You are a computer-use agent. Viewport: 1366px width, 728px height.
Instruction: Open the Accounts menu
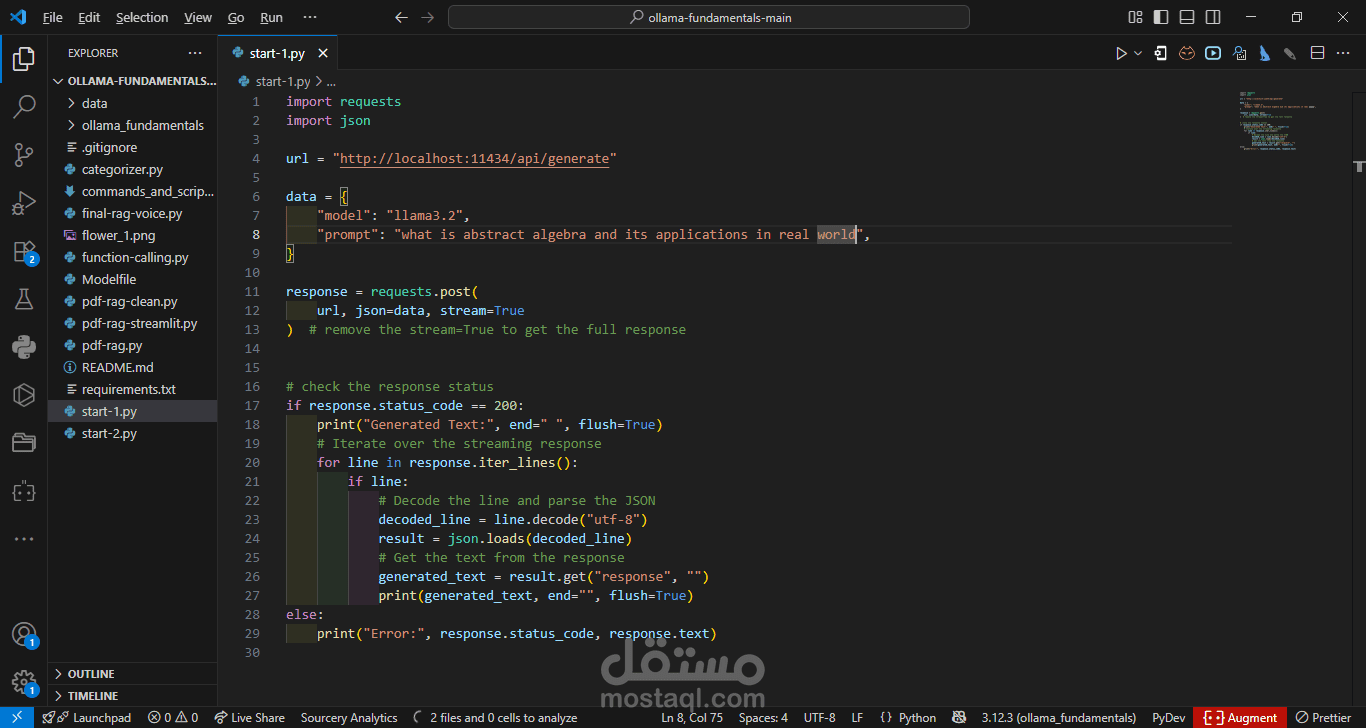pos(24,635)
